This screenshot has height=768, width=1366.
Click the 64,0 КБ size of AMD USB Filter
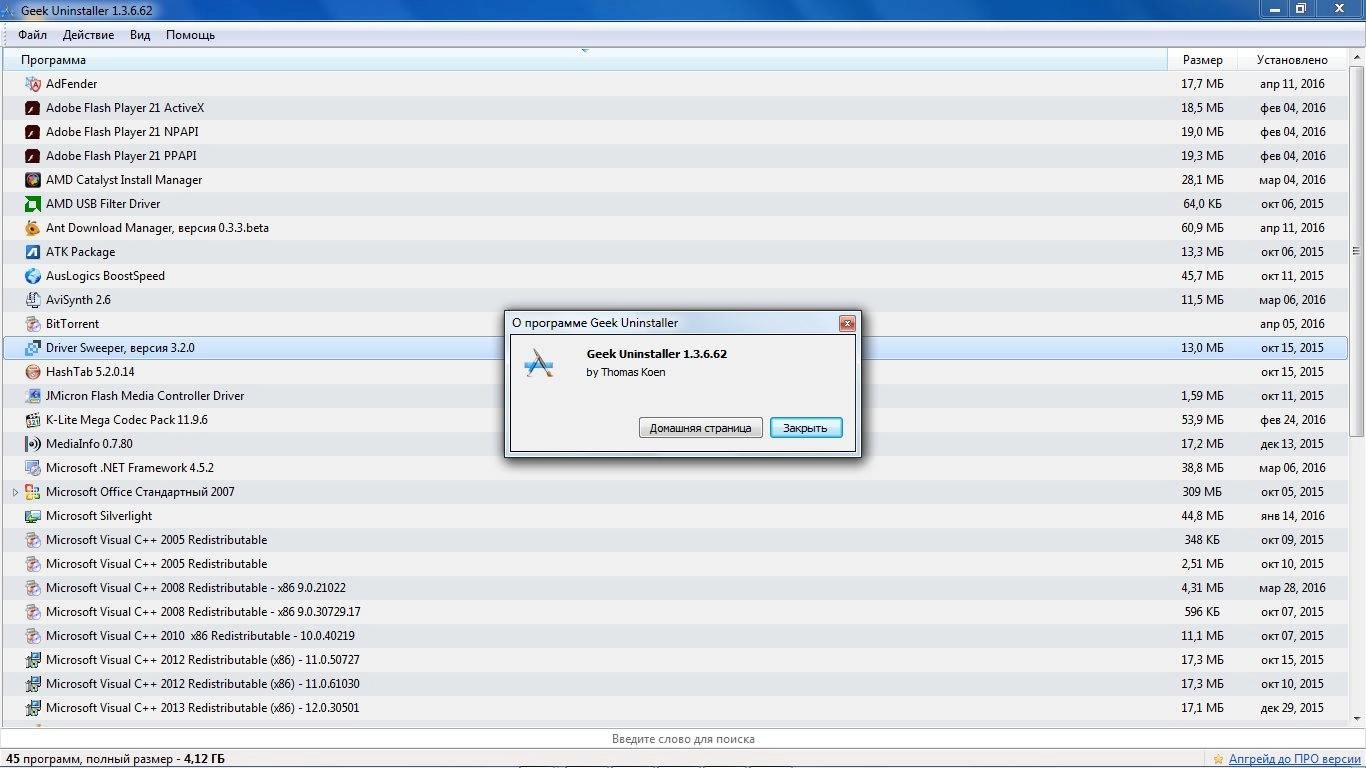(x=1202, y=204)
